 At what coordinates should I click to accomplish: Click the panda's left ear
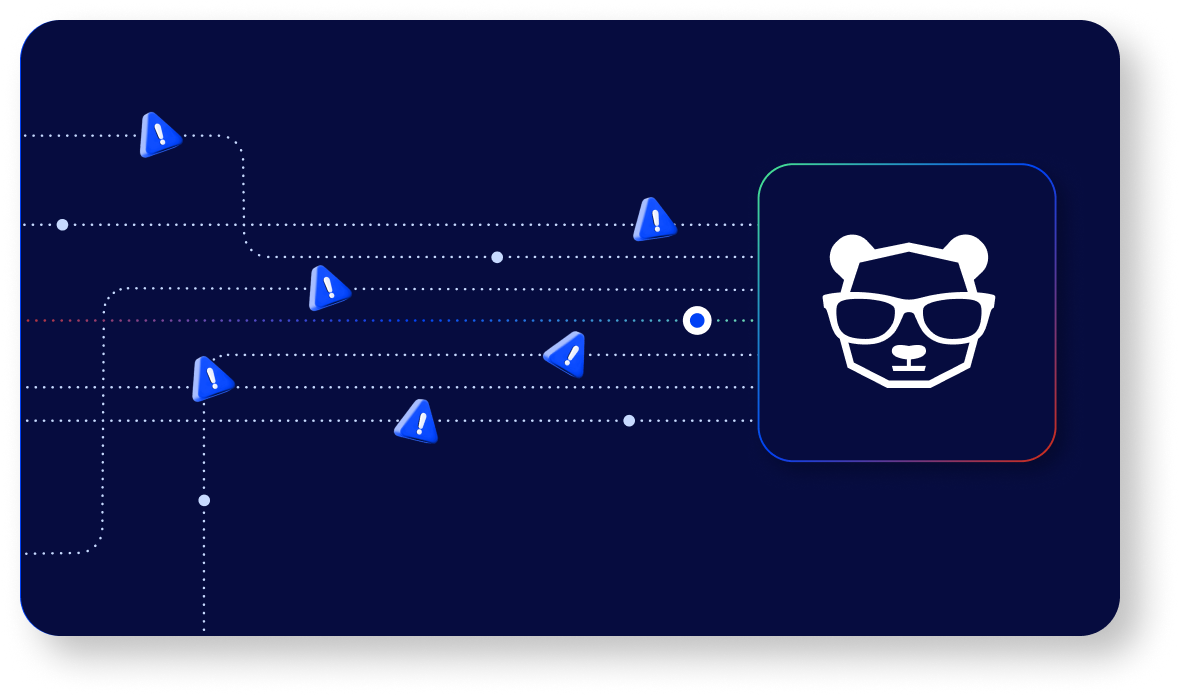[x=851, y=254]
